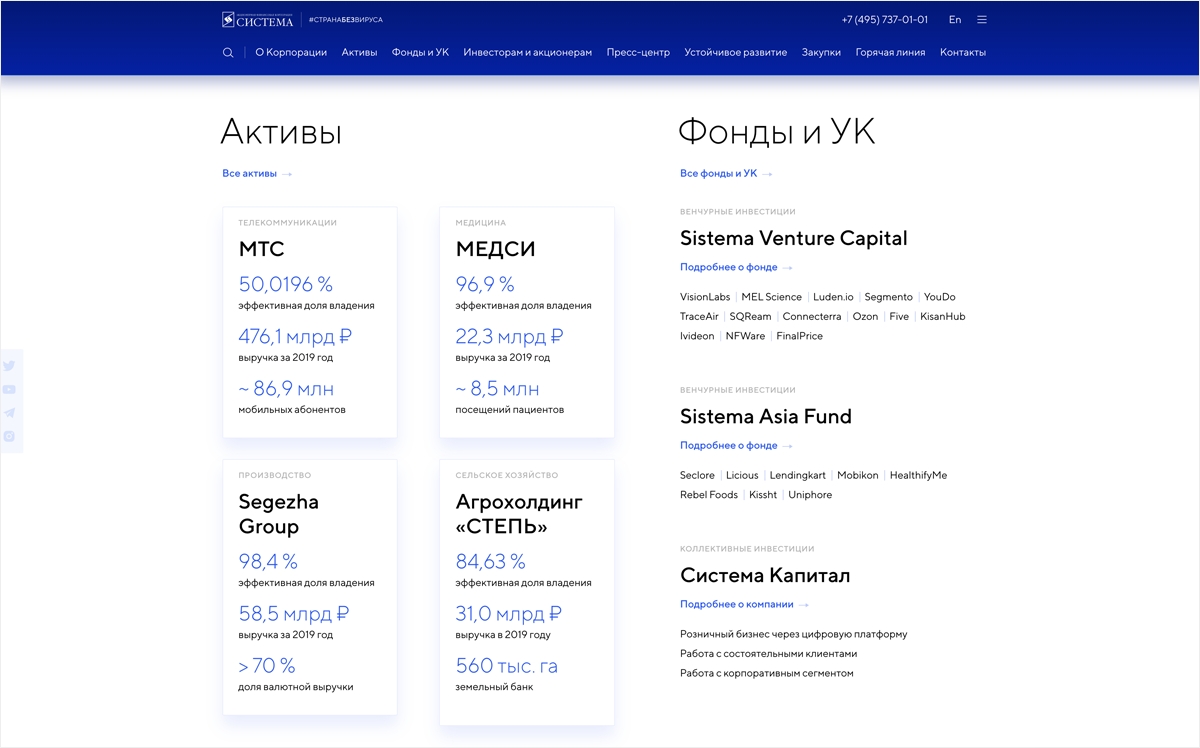
Task: Click Розничный бизнес через цифровую платформу
Action: [x=794, y=635]
